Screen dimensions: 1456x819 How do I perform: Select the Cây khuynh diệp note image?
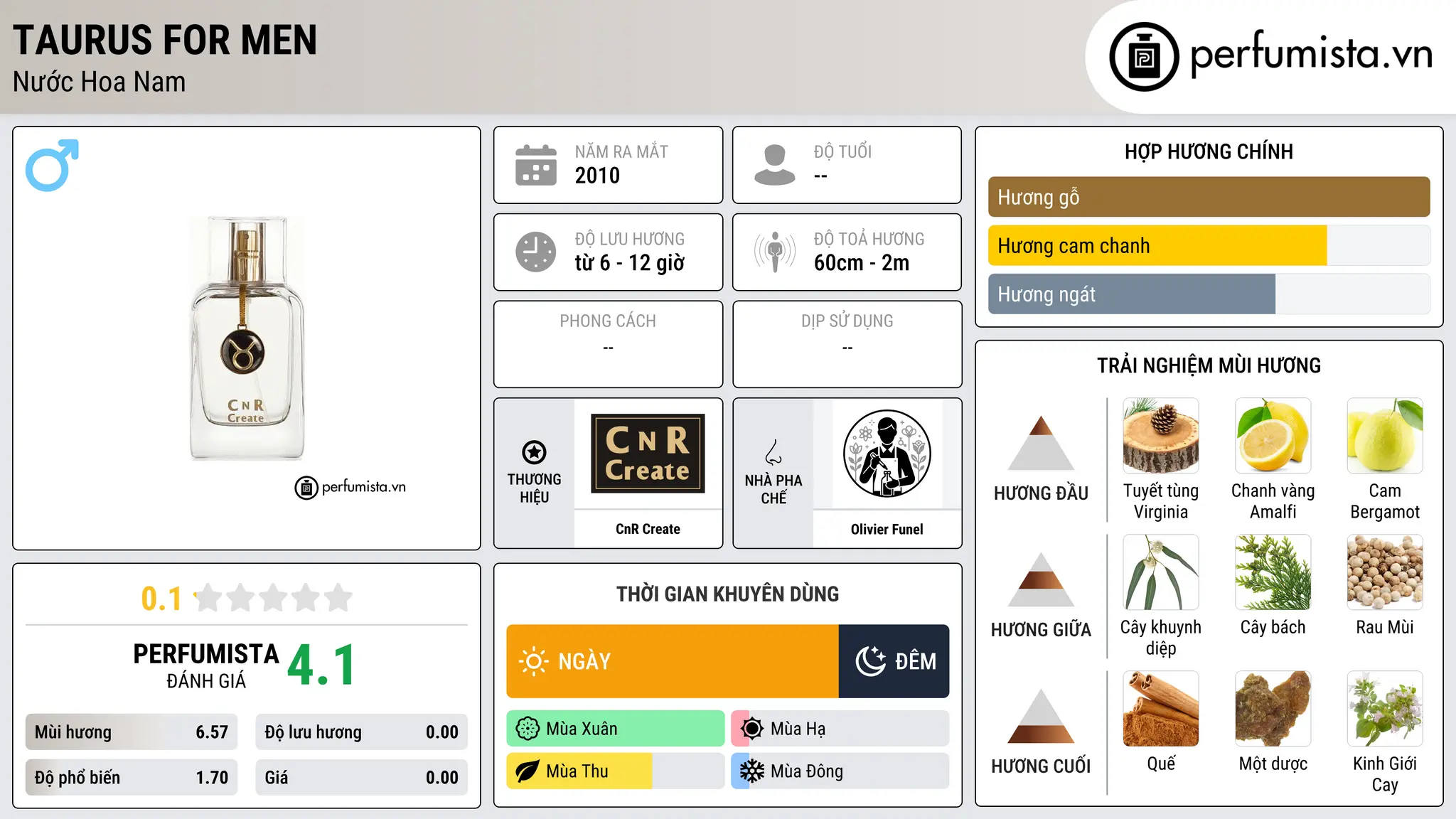click(1161, 572)
